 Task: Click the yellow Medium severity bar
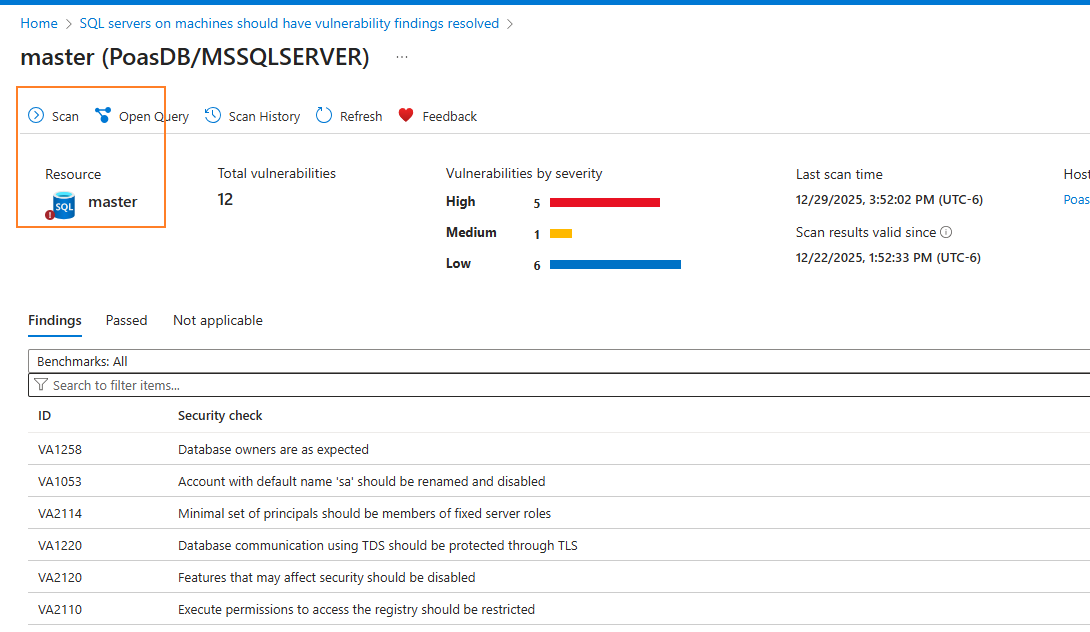[561, 234]
